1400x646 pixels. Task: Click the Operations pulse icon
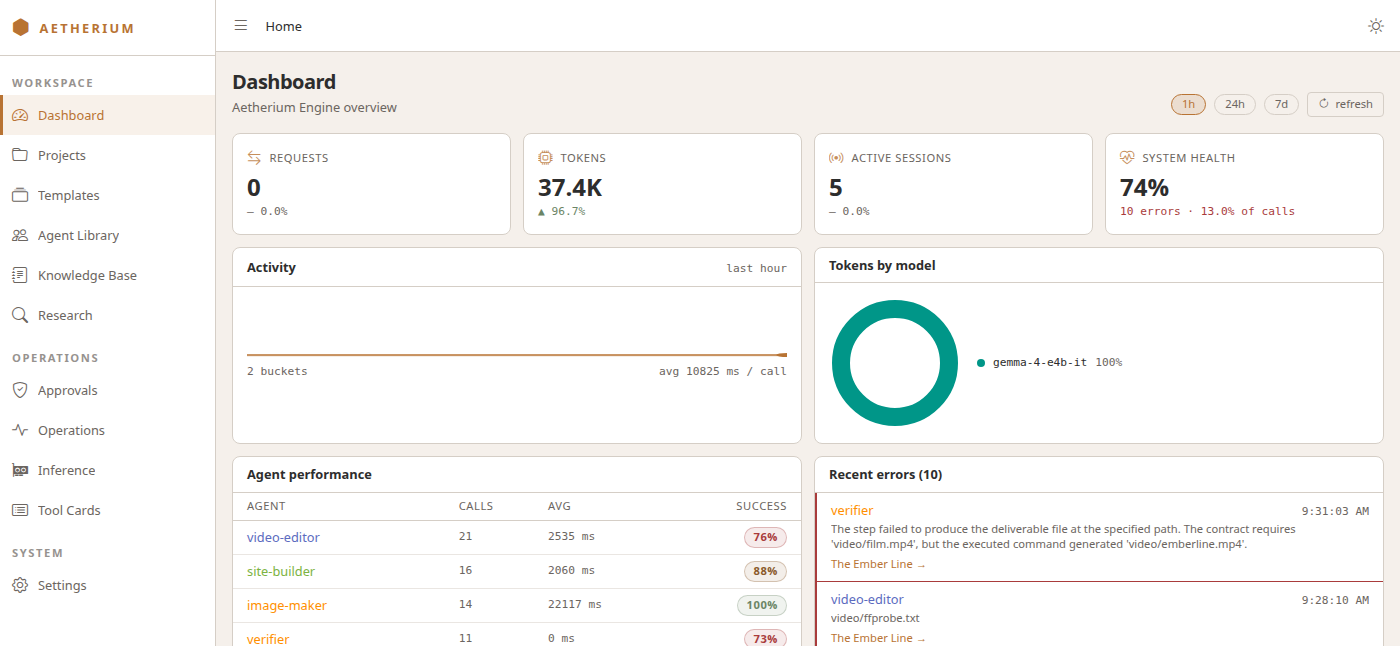click(20, 430)
